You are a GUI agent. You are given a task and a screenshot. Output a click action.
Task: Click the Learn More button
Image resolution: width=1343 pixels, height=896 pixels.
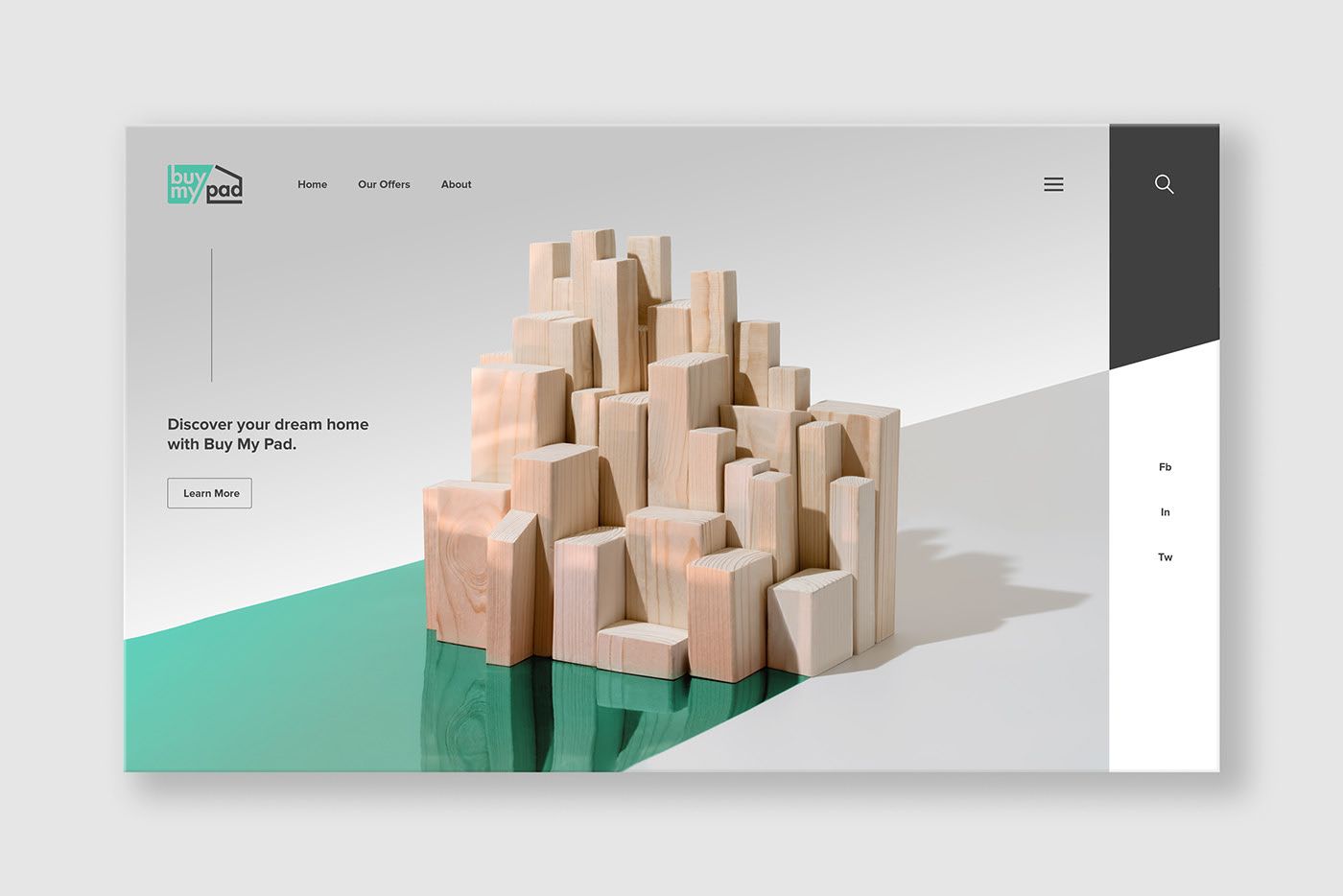click(x=210, y=493)
